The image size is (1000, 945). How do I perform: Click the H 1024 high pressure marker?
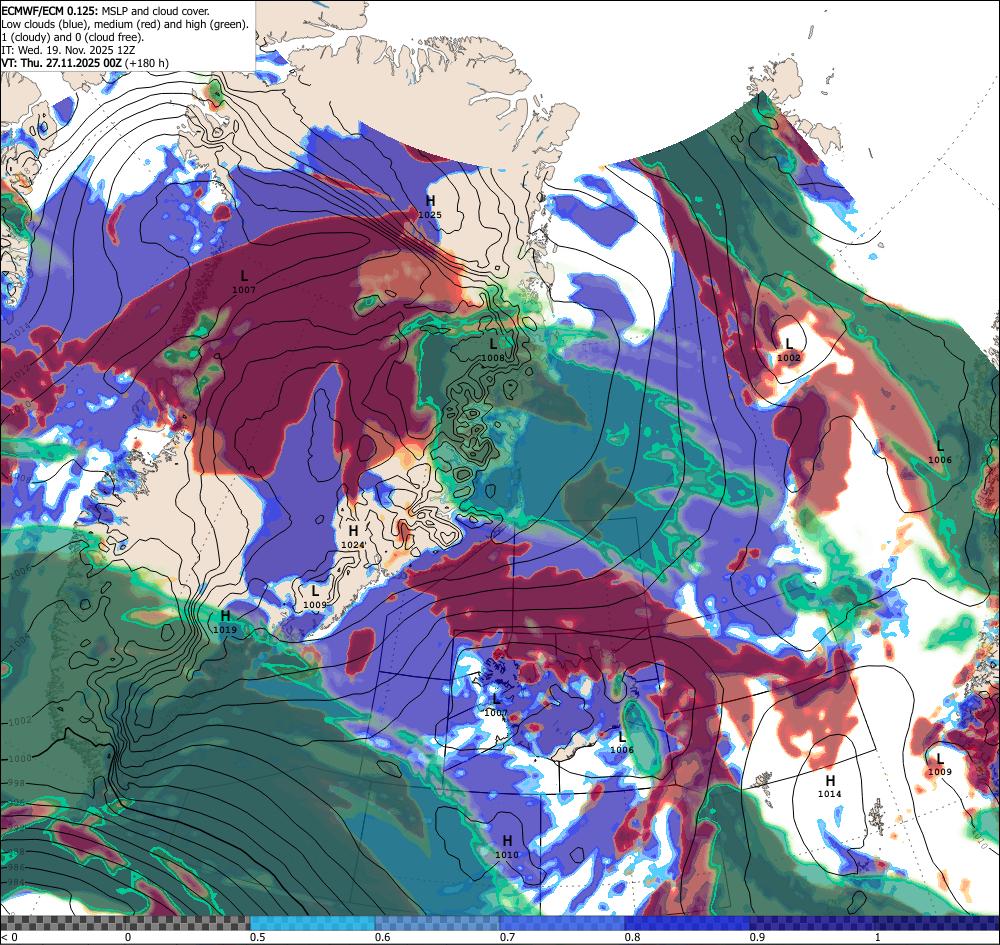click(x=353, y=537)
